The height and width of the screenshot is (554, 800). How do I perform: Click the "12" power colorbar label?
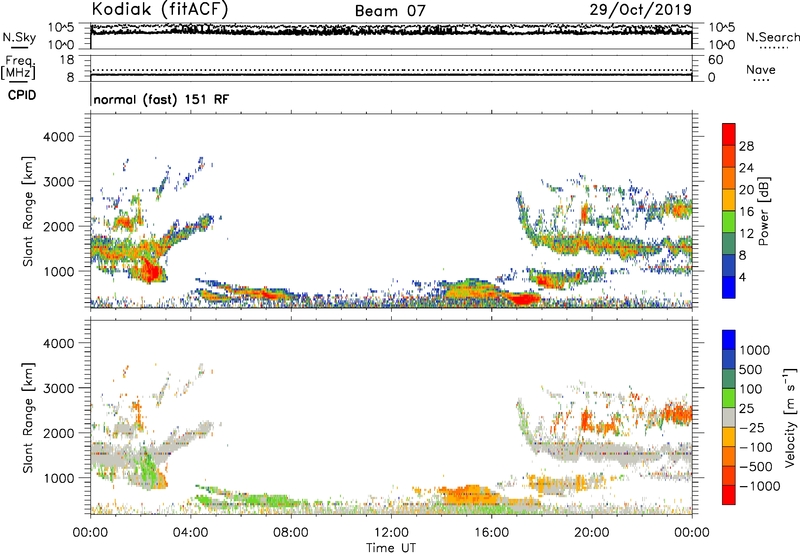coord(746,234)
